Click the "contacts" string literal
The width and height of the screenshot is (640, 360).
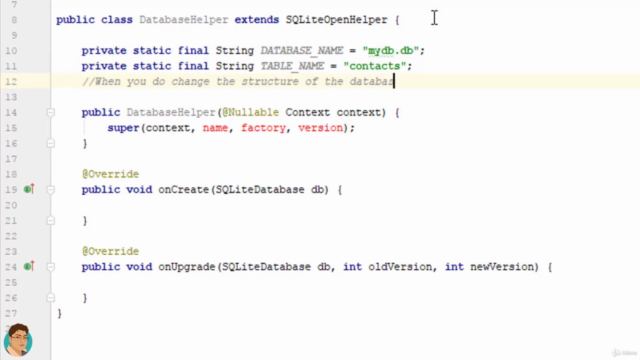tap(375, 66)
